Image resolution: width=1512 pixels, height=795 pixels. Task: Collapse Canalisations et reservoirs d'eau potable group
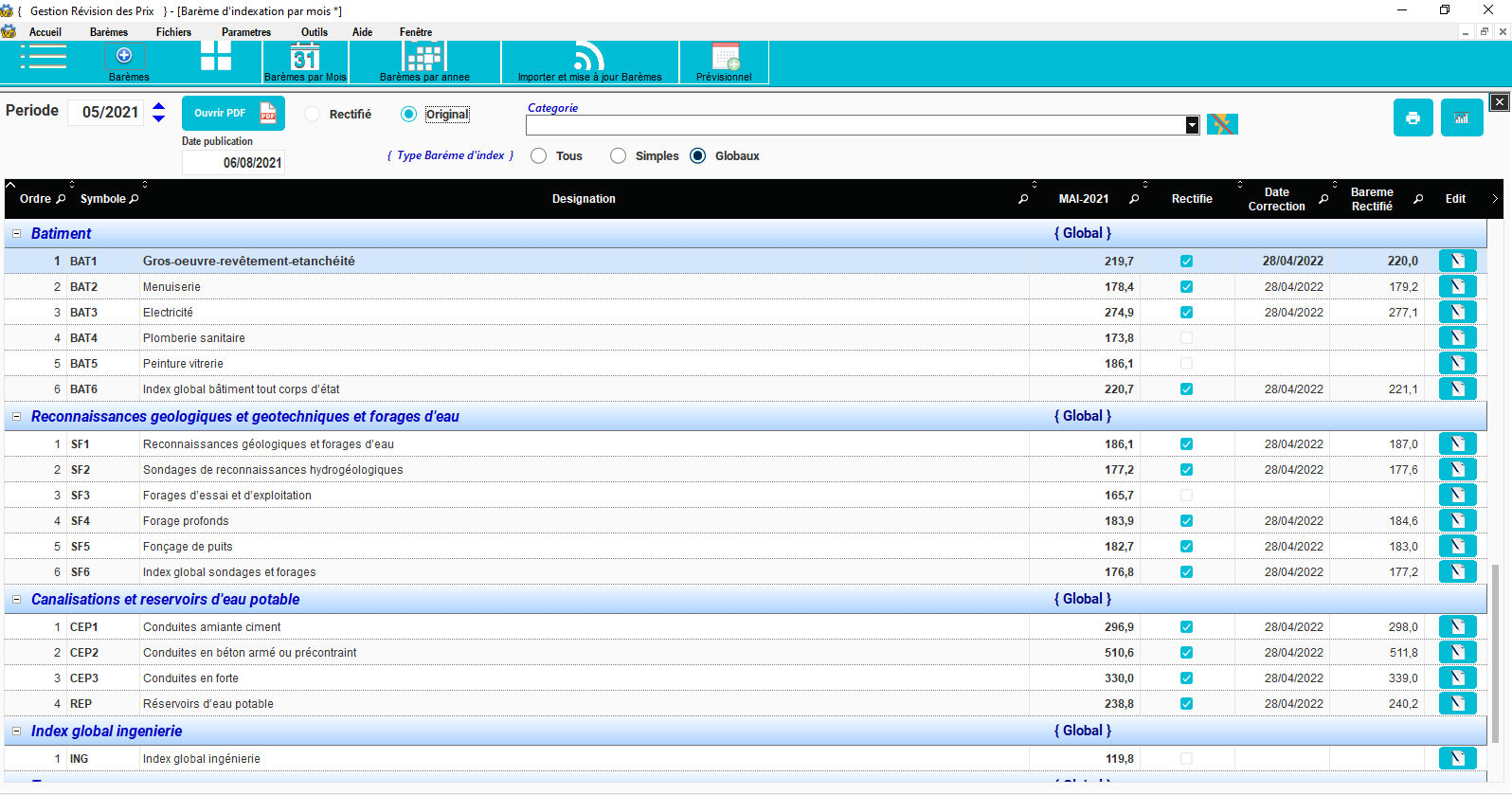pyautogui.click(x=16, y=599)
